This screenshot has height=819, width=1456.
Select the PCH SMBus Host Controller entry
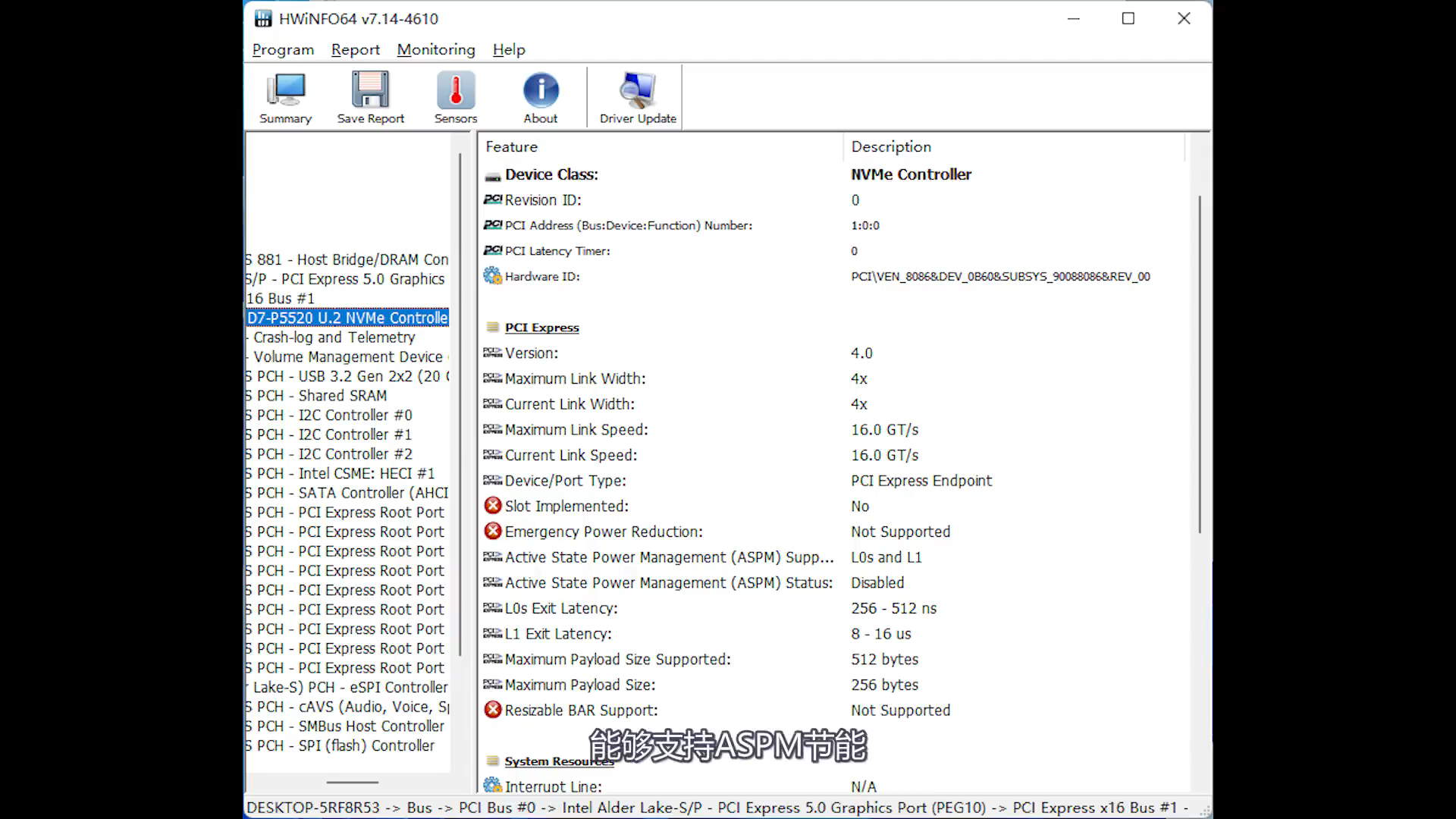click(x=345, y=726)
